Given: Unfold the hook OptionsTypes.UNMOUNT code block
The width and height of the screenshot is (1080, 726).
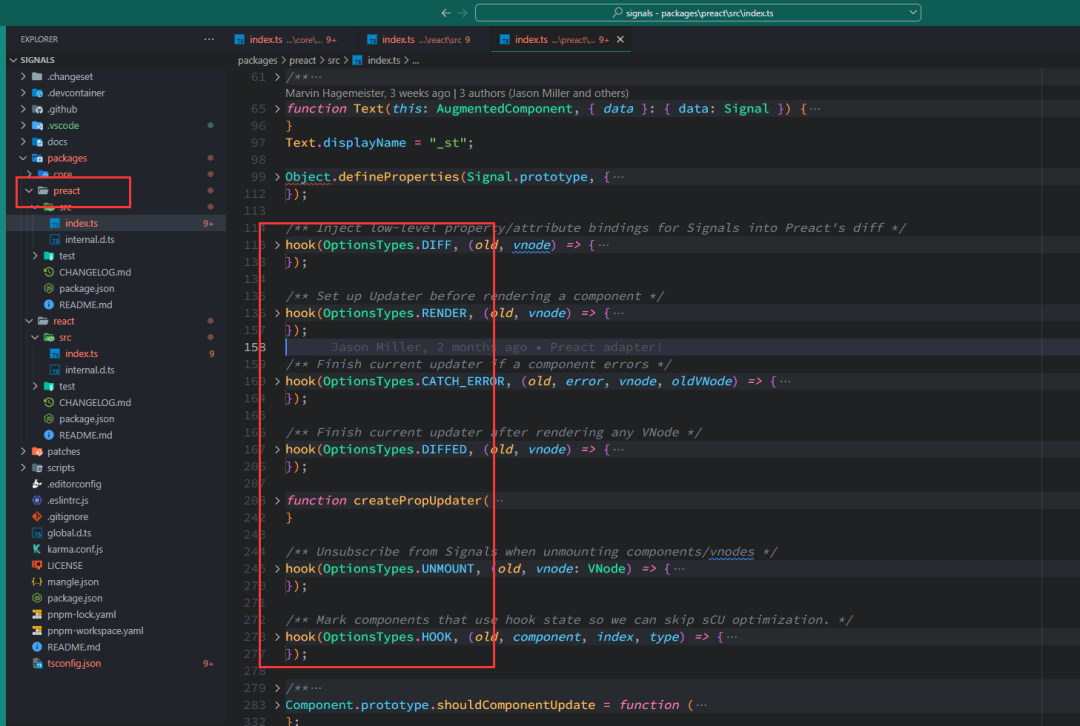Looking at the screenshot, I should point(278,569).
